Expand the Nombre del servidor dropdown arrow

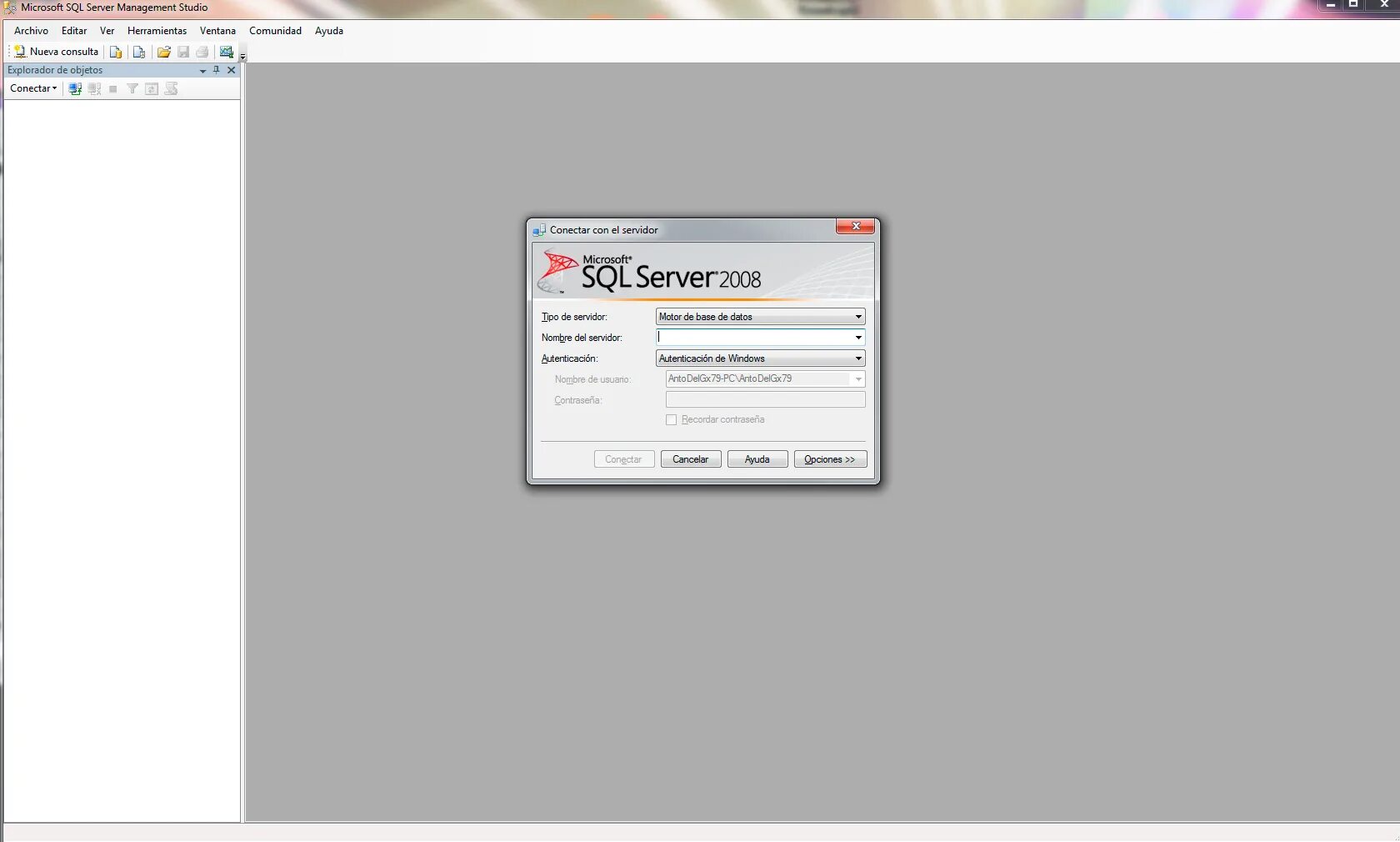click(x=858, y=338)
